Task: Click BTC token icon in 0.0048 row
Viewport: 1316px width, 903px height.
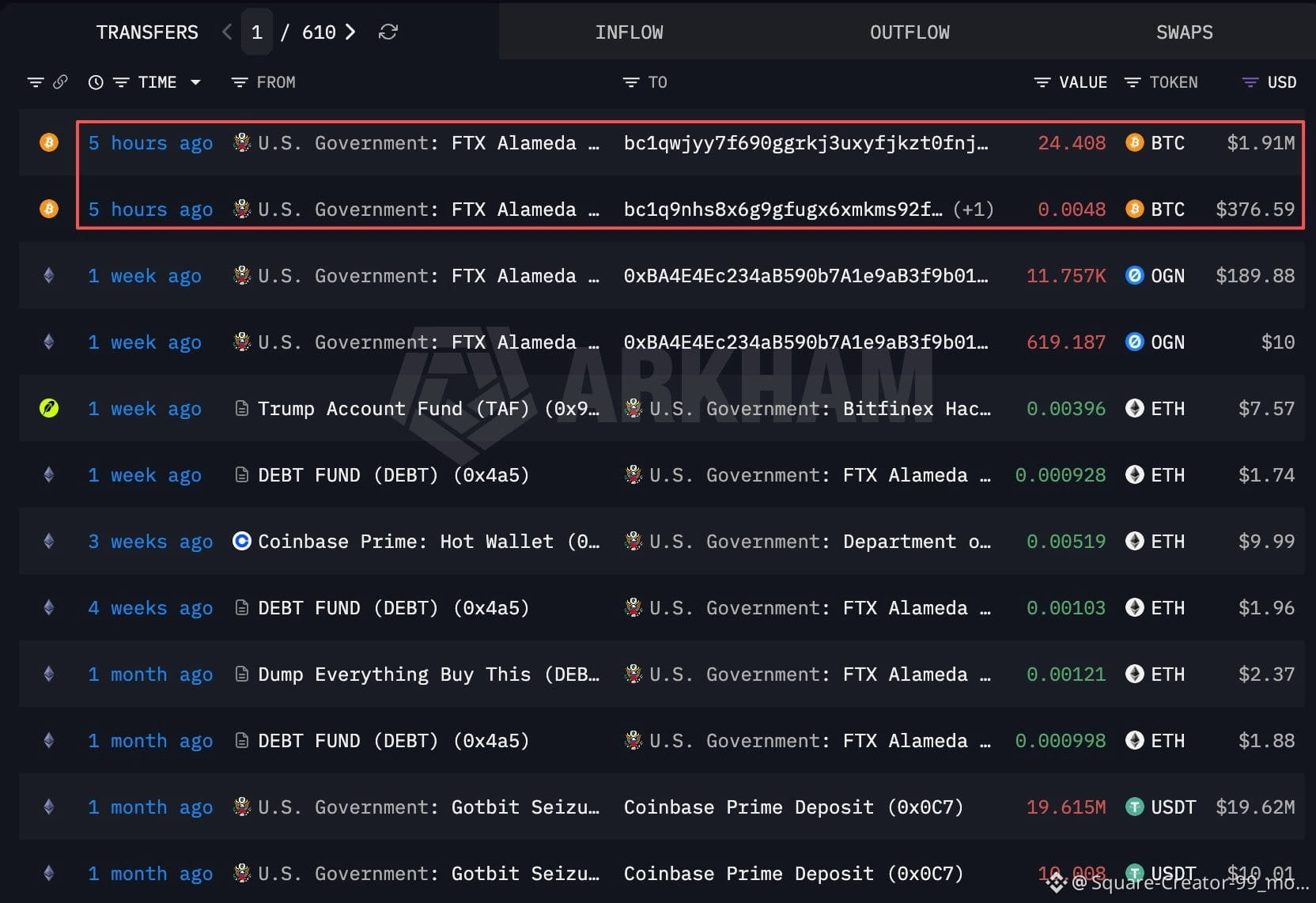Action: point(1134,209)
